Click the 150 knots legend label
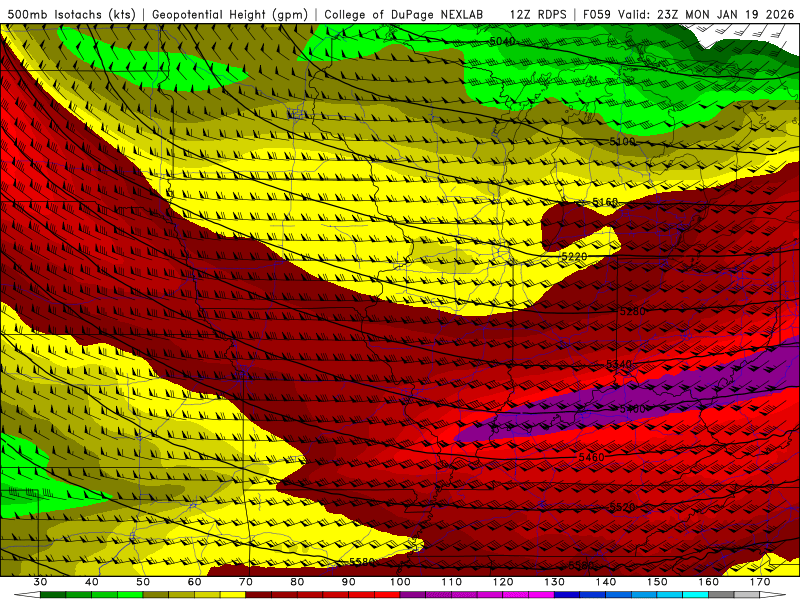 point(657,582)
